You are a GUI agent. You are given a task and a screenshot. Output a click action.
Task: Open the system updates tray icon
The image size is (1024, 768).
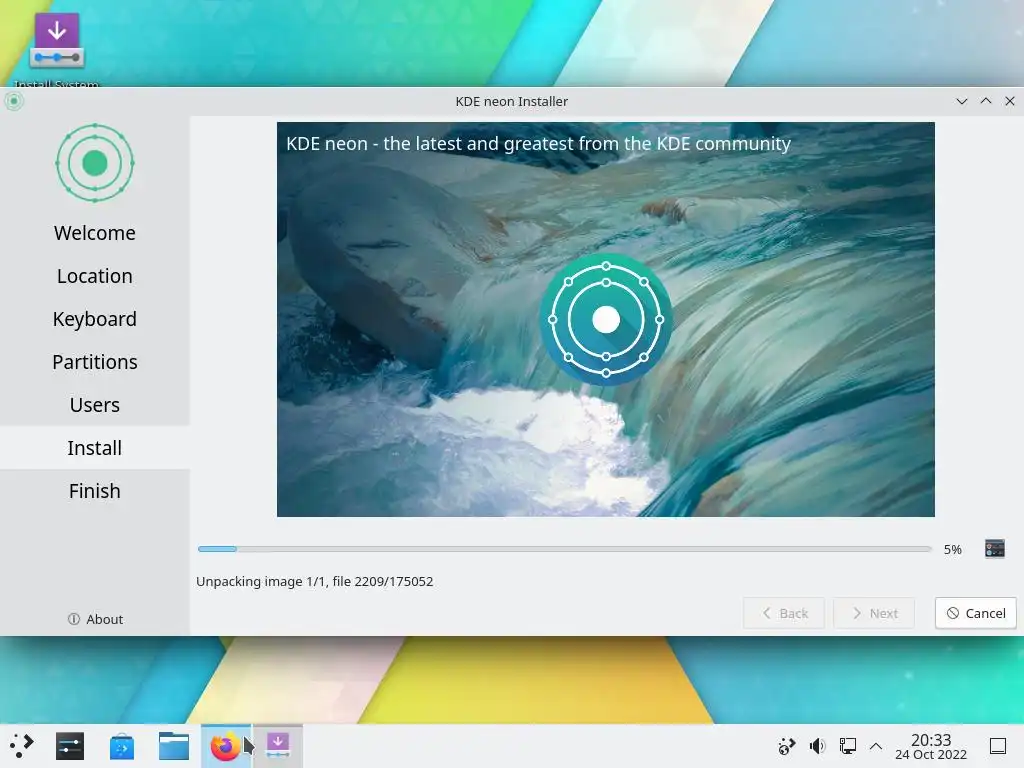pos(786,746)
